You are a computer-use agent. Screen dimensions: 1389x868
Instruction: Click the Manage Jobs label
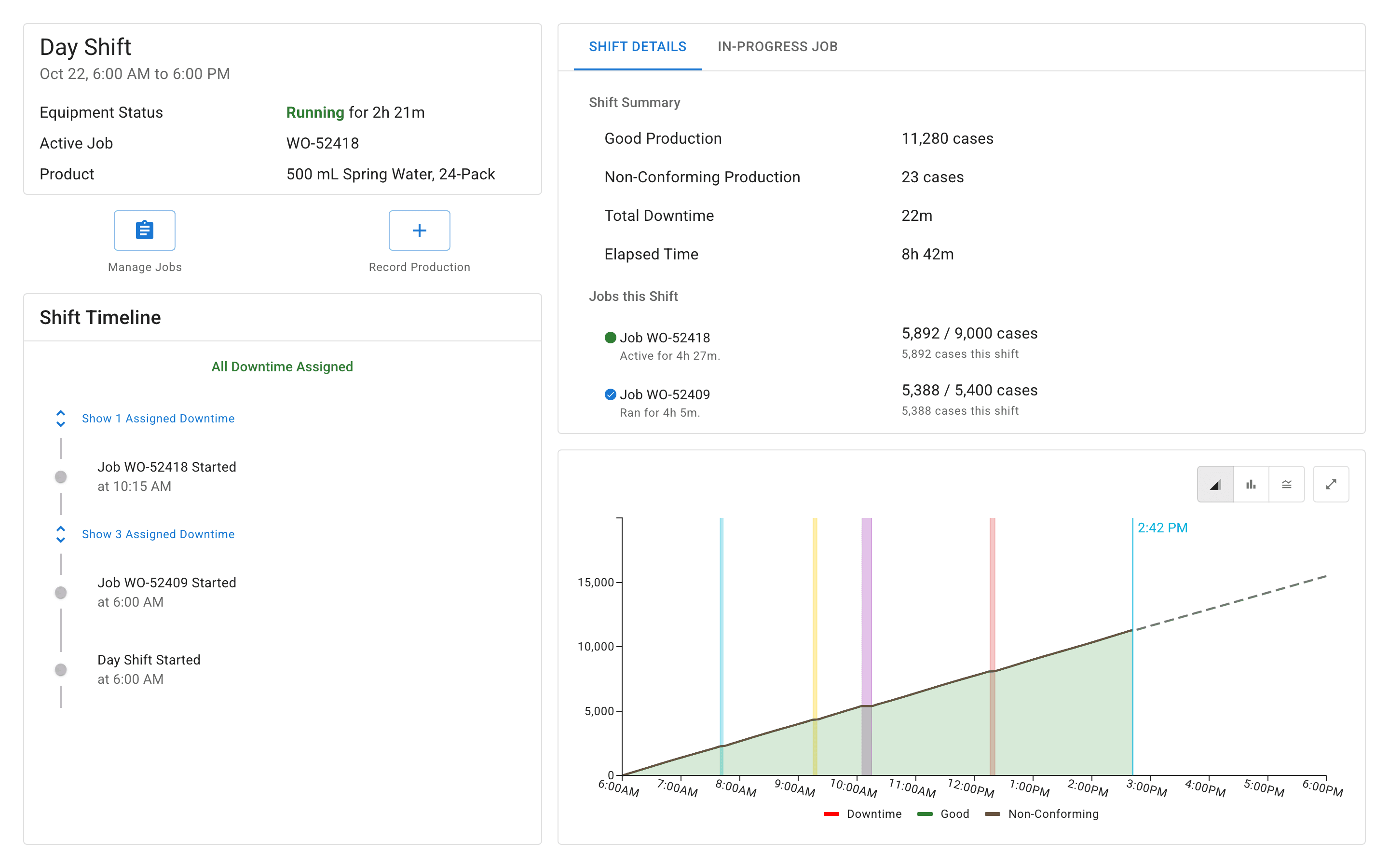pyautogui.click(x=145, y=267)
